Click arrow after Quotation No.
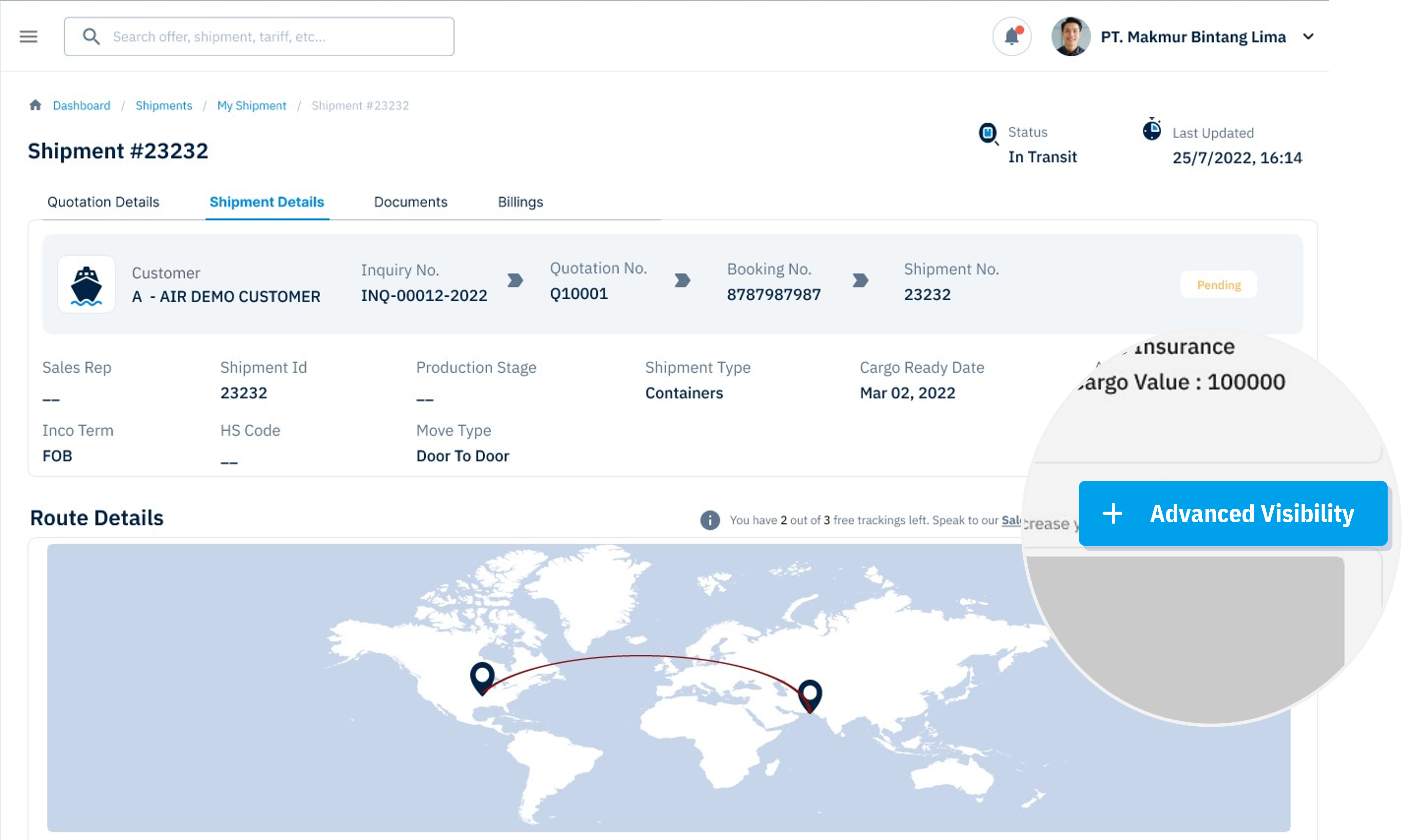The height and width of the screenshot is (840, 1402). (683, 280)
